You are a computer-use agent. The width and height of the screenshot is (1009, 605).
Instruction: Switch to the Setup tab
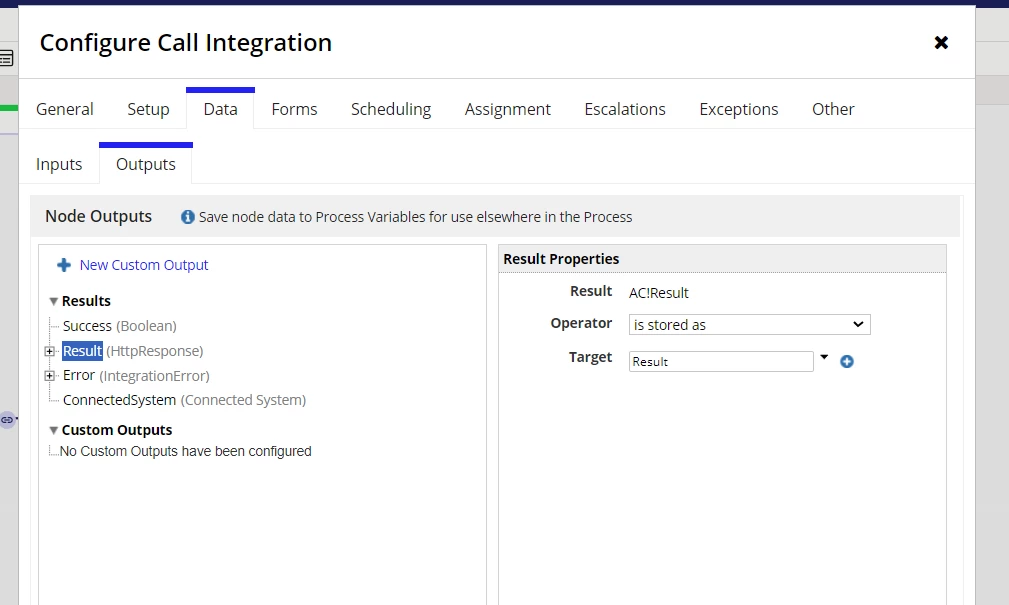(148, 109)
